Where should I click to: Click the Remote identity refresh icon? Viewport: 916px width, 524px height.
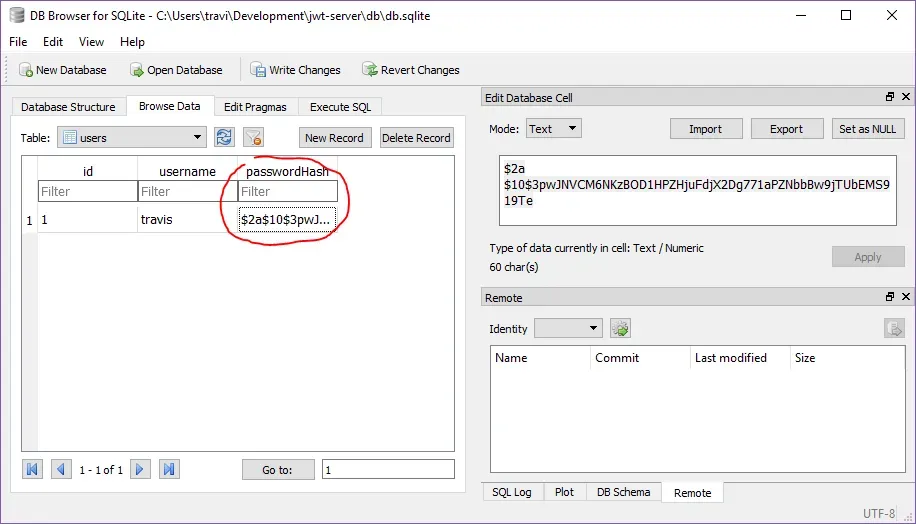[621, 329]
